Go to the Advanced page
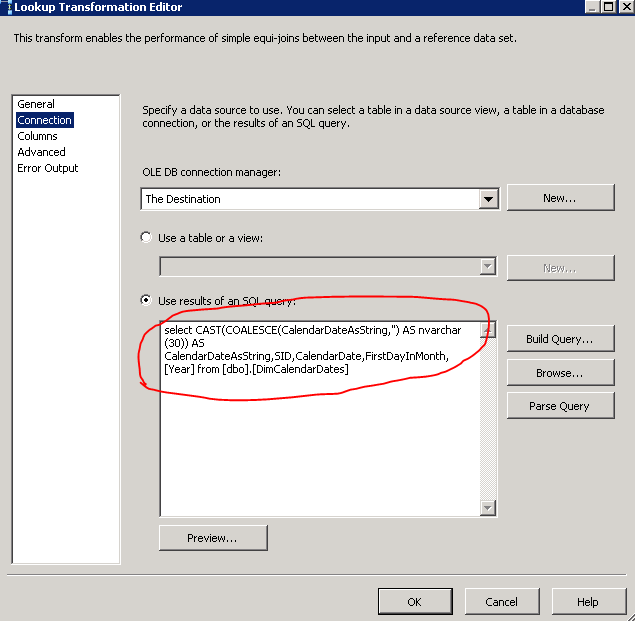 point(41,152)
